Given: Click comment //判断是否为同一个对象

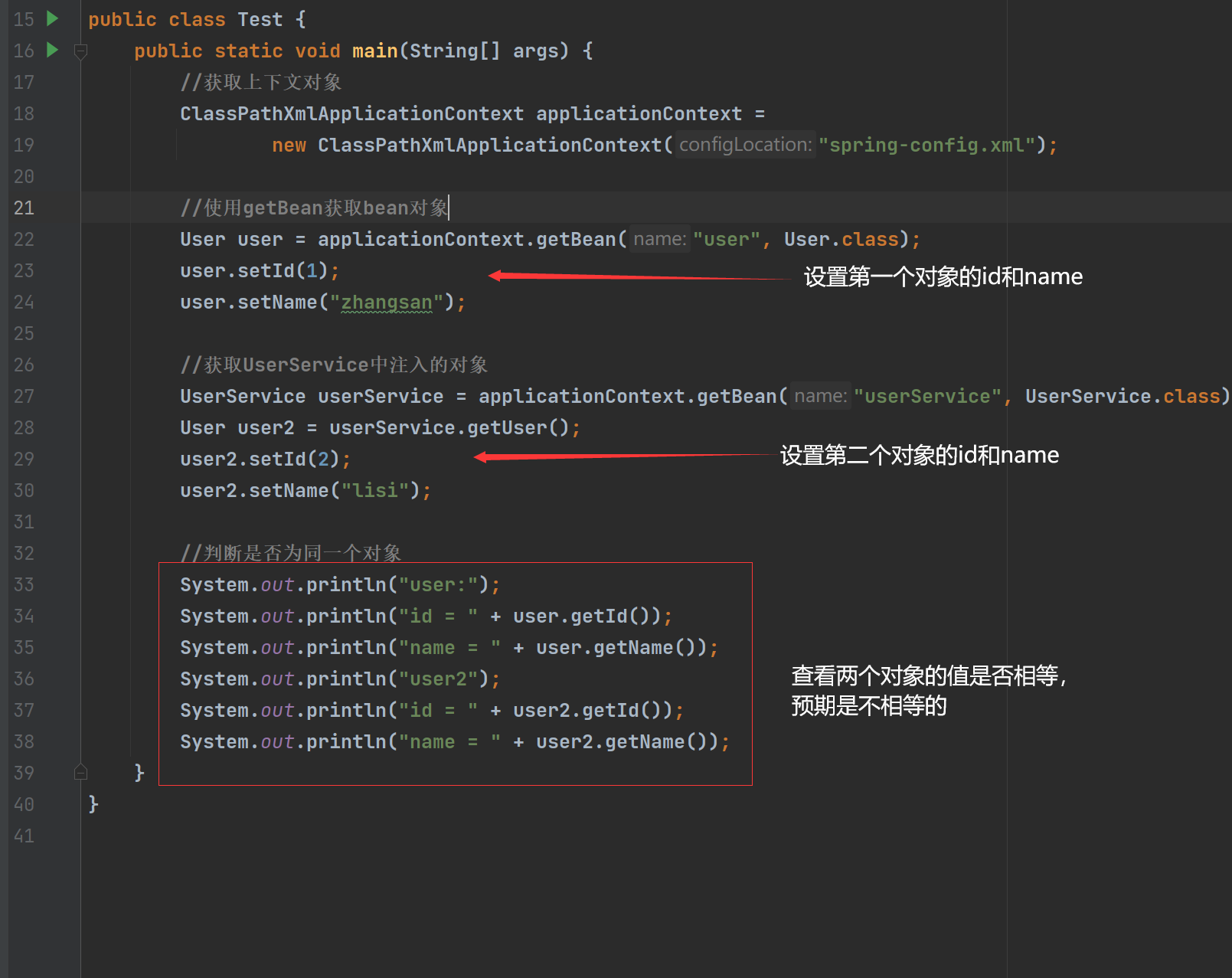Looking at the screenshot, I should click(x=291, y=553).
